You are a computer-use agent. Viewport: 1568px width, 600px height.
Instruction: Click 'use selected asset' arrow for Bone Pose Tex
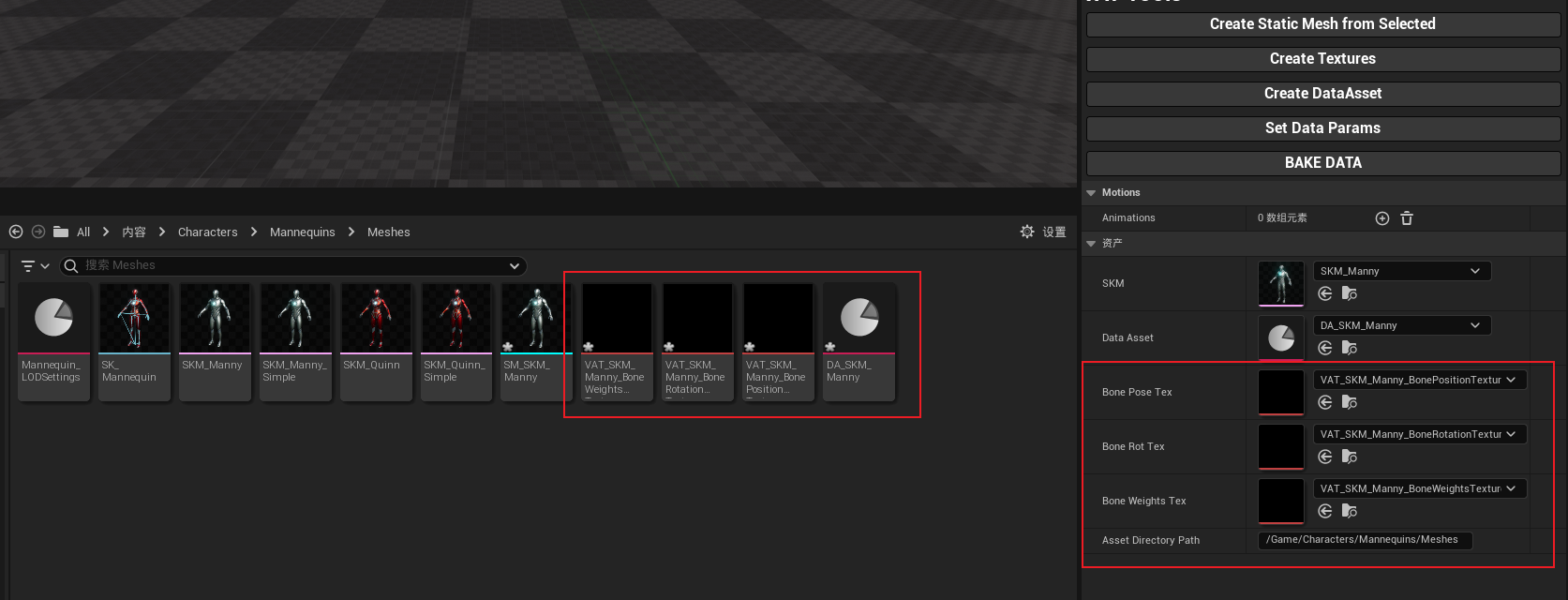pos(1325,402)
